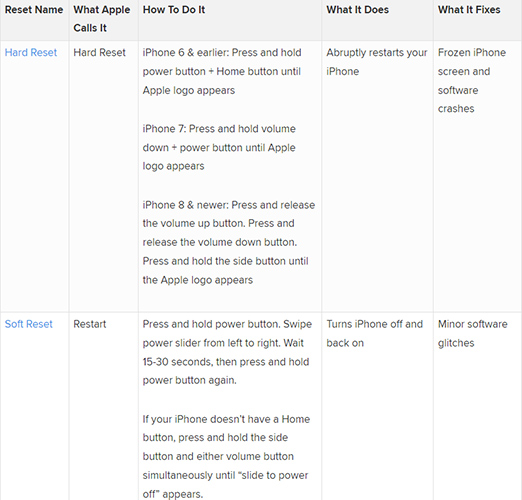The height and width of the screenshot is (500, 522).
Task: Click the 'Press and hold power button. Swipe' paragraph
Action: coord(227,352)
